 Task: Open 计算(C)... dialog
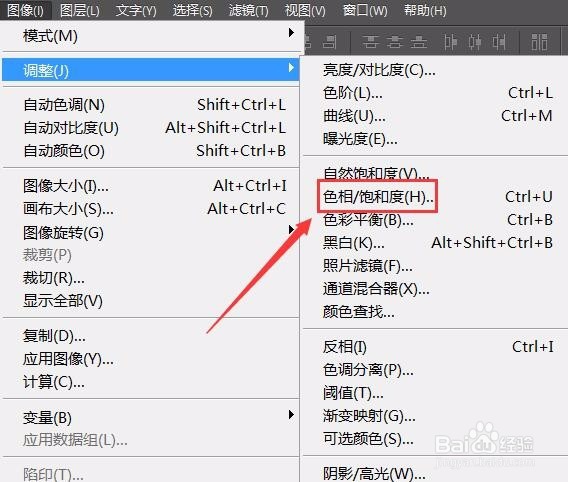point(150,382)
